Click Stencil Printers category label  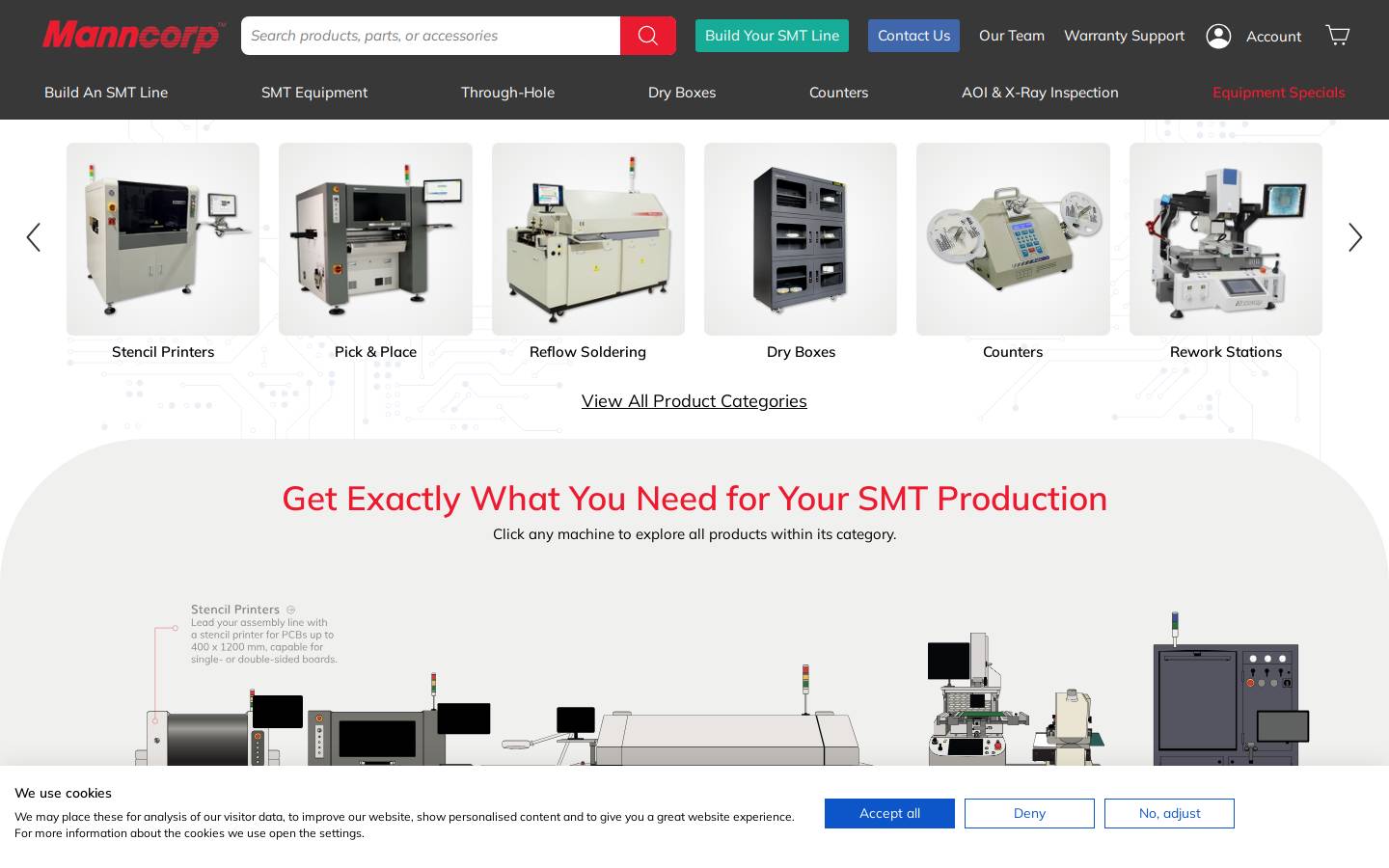coord(163,352)
